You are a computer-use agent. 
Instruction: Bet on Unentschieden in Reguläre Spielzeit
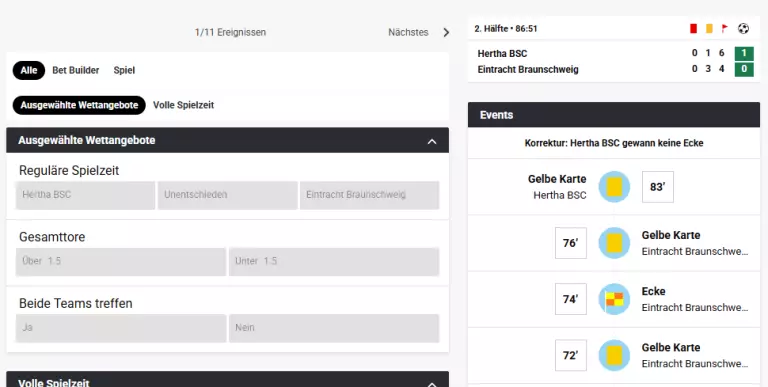coord(228,195)
